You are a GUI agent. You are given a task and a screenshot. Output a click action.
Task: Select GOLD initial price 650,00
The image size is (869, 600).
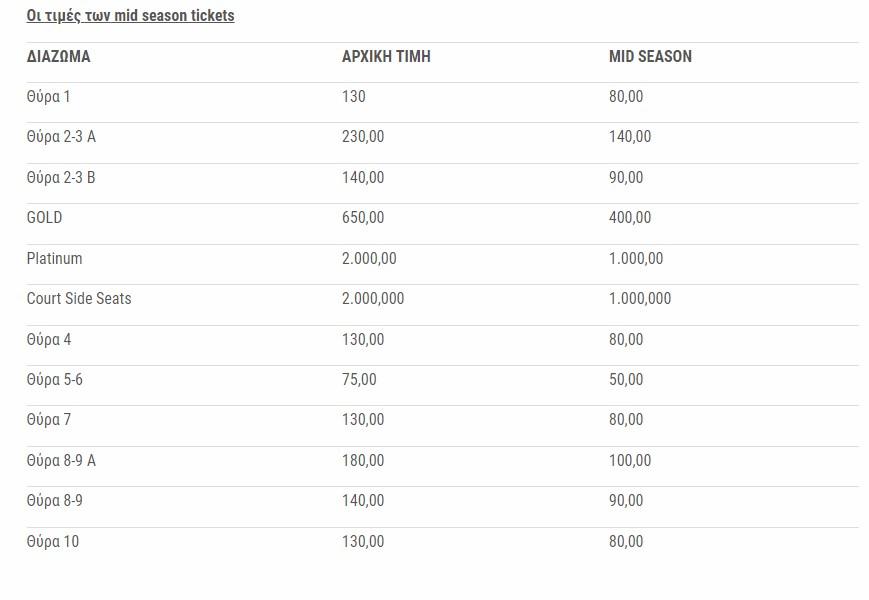point(363,218)
